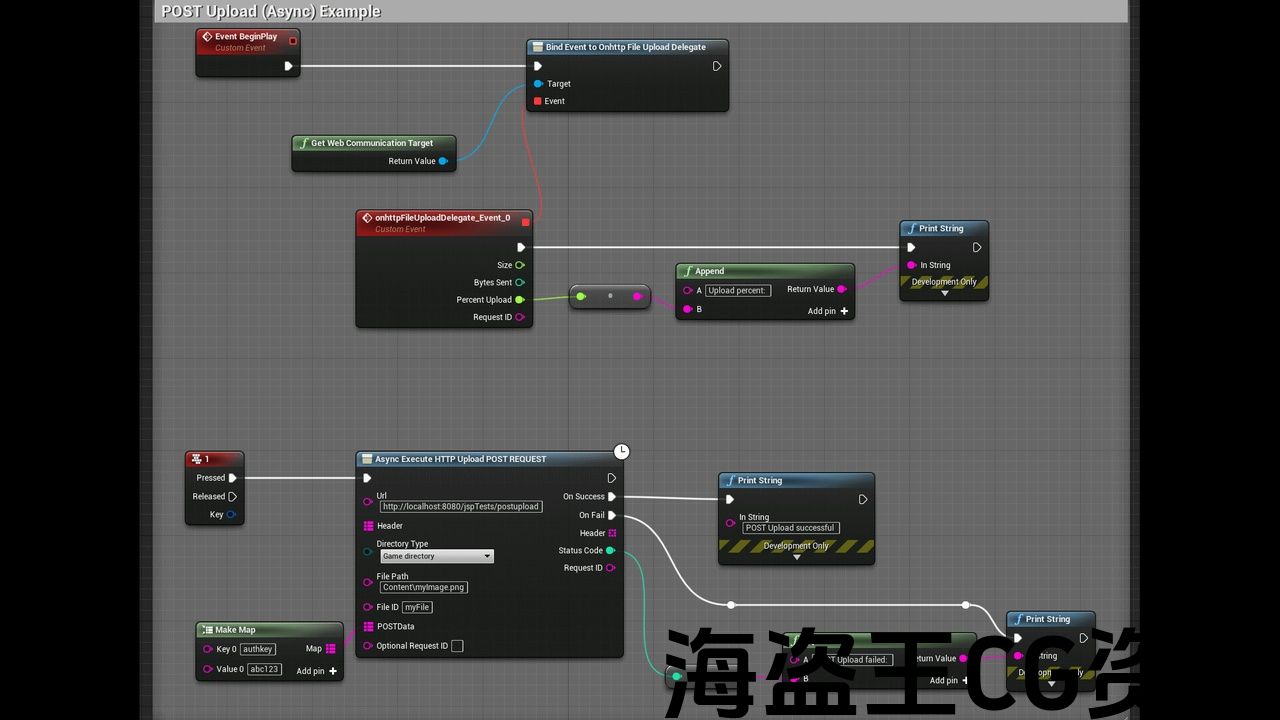Expand the POST Upload successful Print String node
The image size is (1280, 720).
(x=796, y=558)
